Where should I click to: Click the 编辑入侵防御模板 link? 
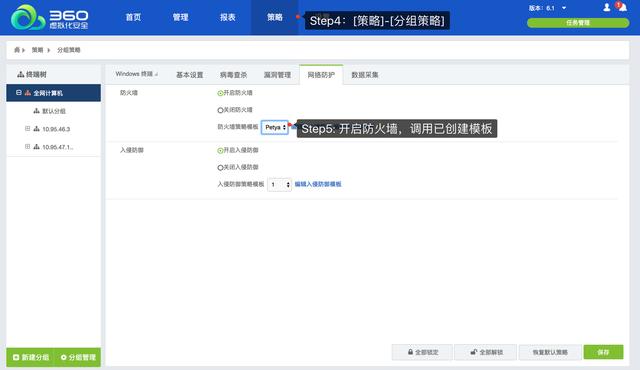tap(318, 184)
